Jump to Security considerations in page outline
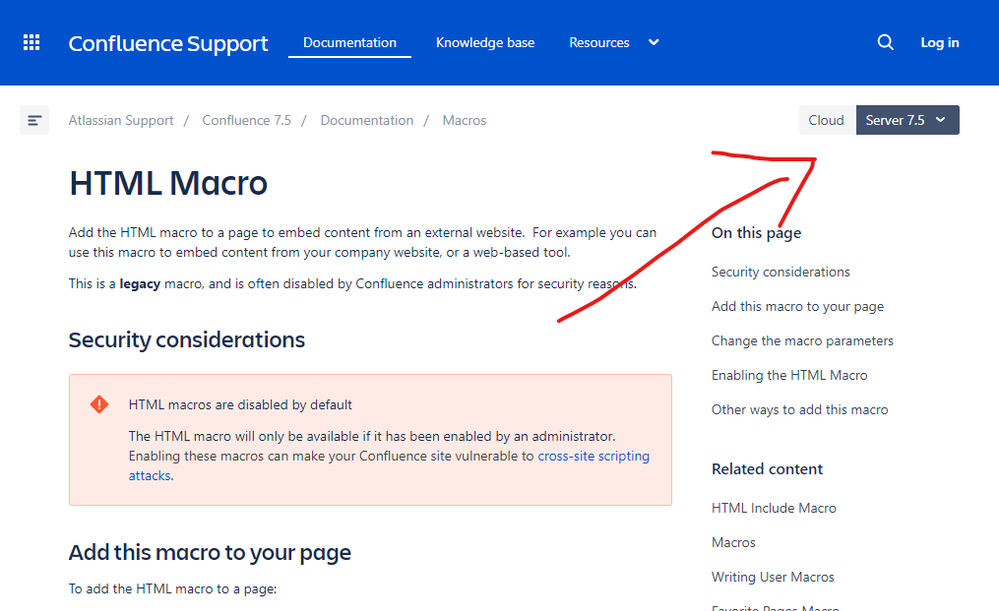This screenshot has width=999, height=611. tap(780, 272)
